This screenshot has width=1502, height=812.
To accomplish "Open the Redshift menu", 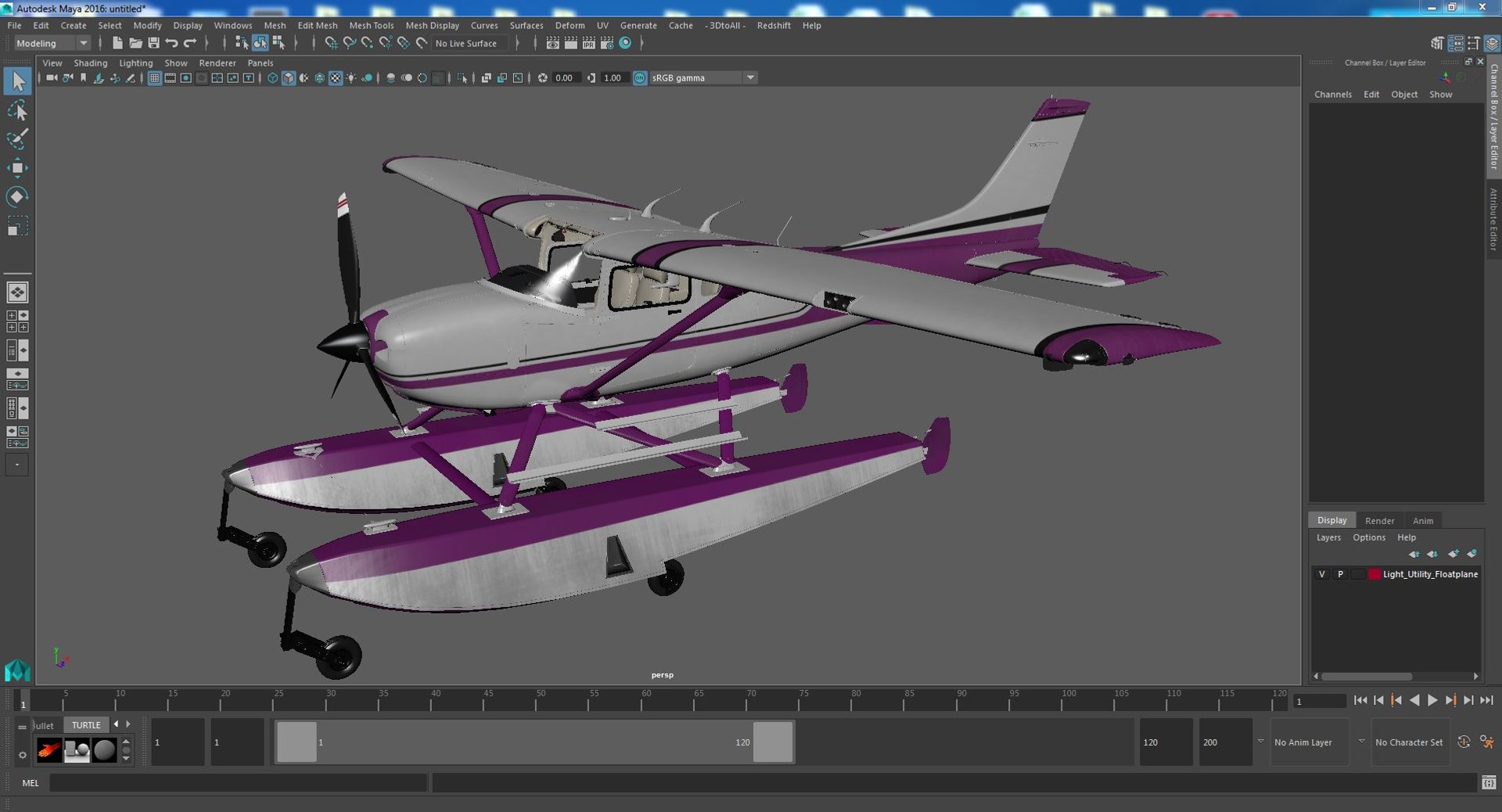I will click(x=774, y=25).
